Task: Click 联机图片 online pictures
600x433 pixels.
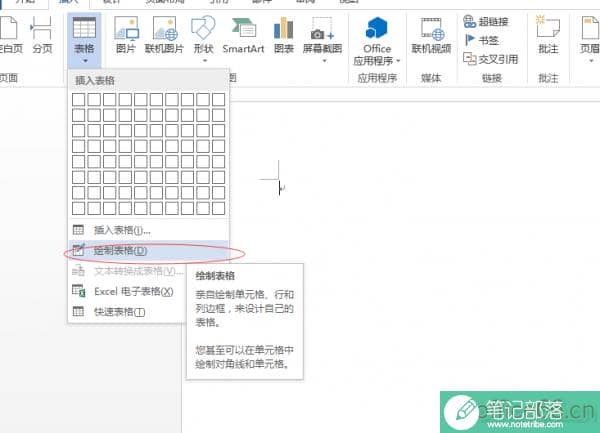Action: pyautogui.click(x=164, y=35)
